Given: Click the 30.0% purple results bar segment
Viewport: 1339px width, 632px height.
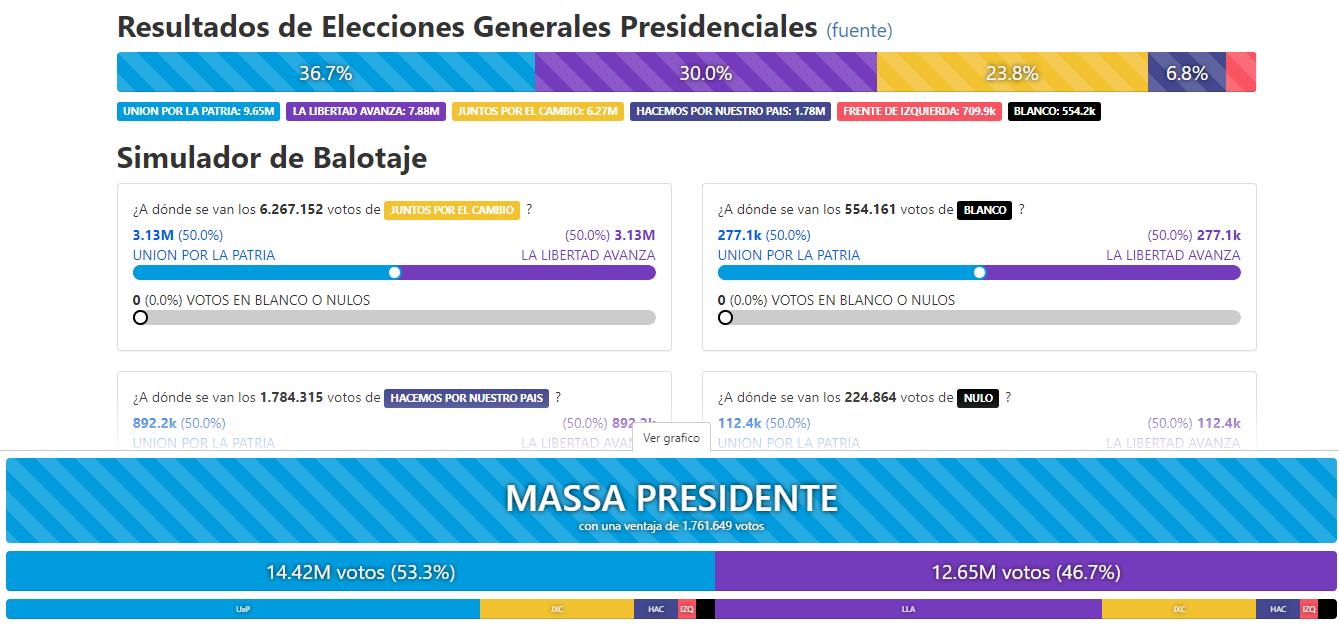Looking at the screenshot, I should click(706, 73).
